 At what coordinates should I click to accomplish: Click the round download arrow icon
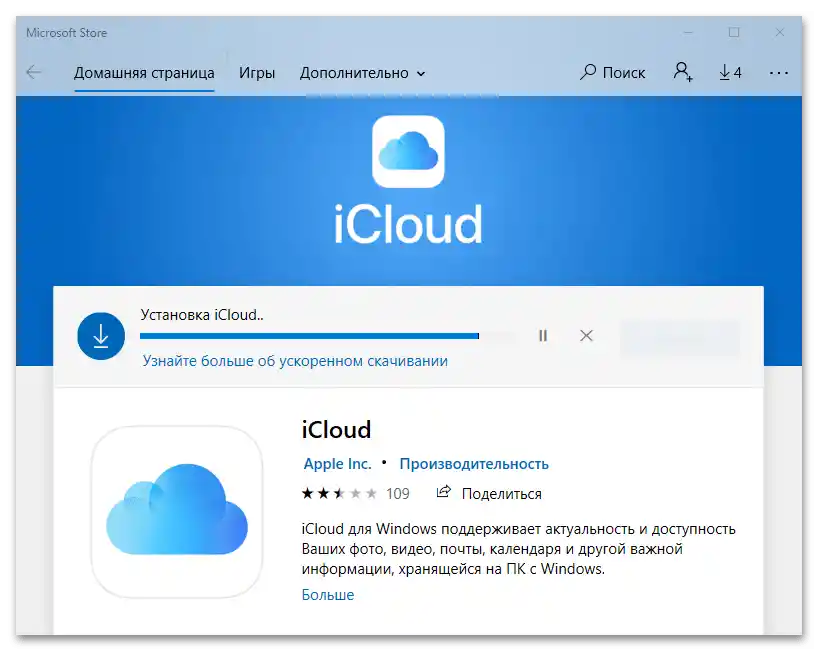(x=101, y=336)
